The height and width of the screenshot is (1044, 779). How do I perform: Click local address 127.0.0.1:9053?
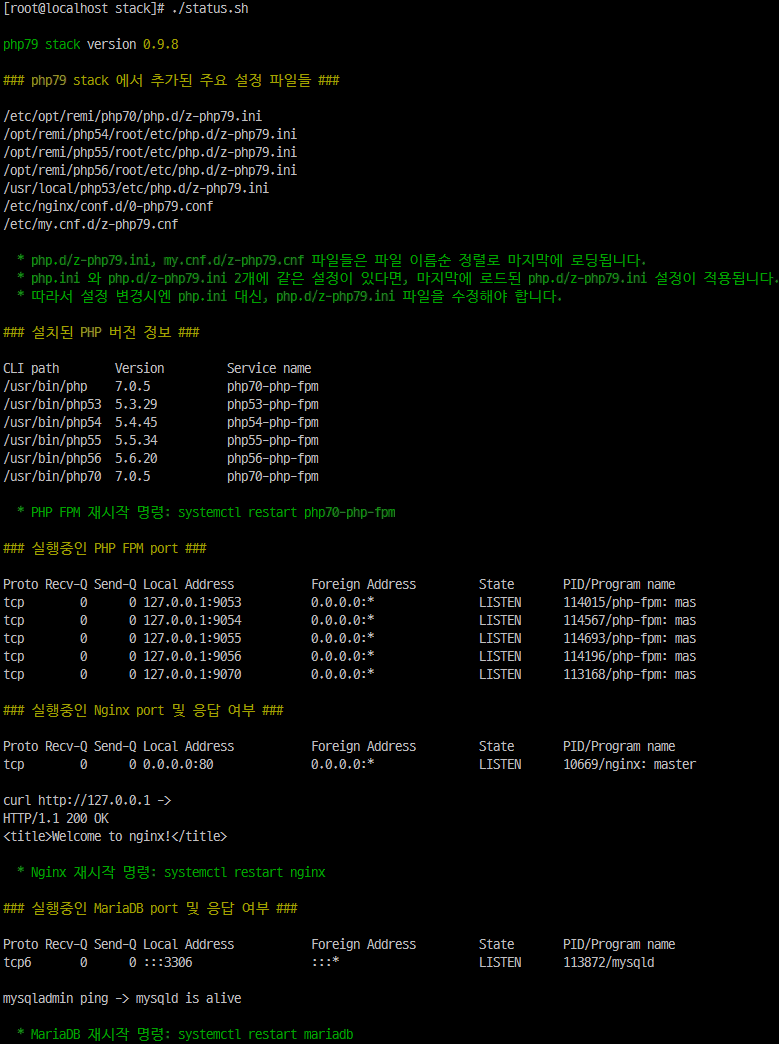pos(192,603)
